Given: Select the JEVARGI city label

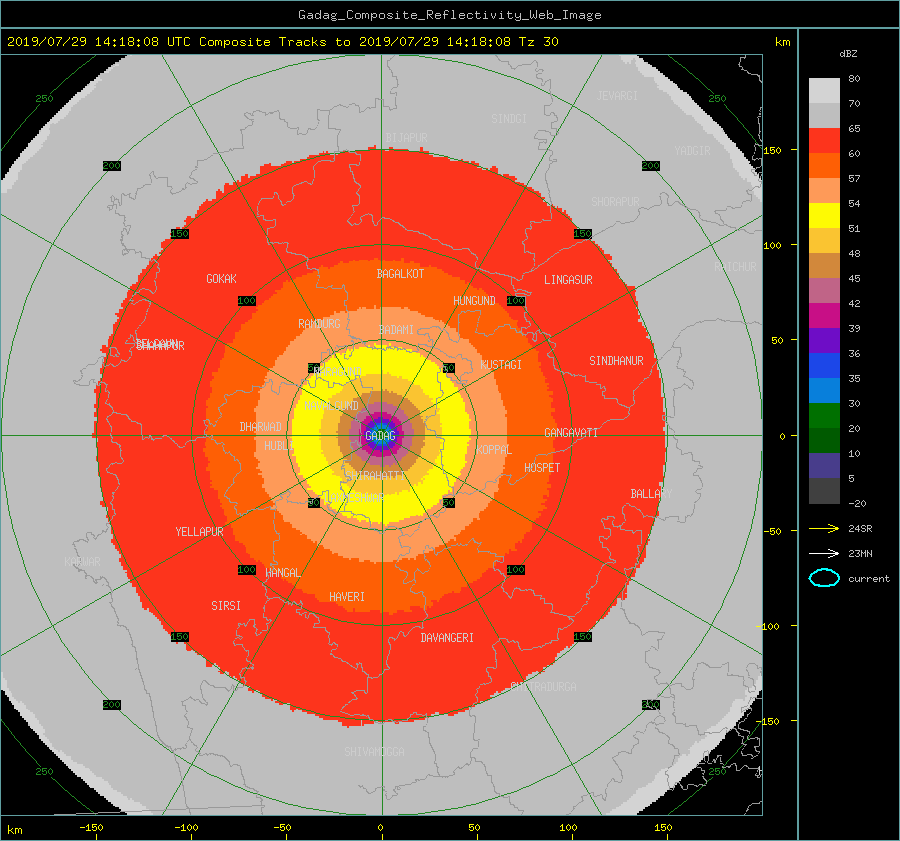Looking at the screenshot, I should coord(617,96).
